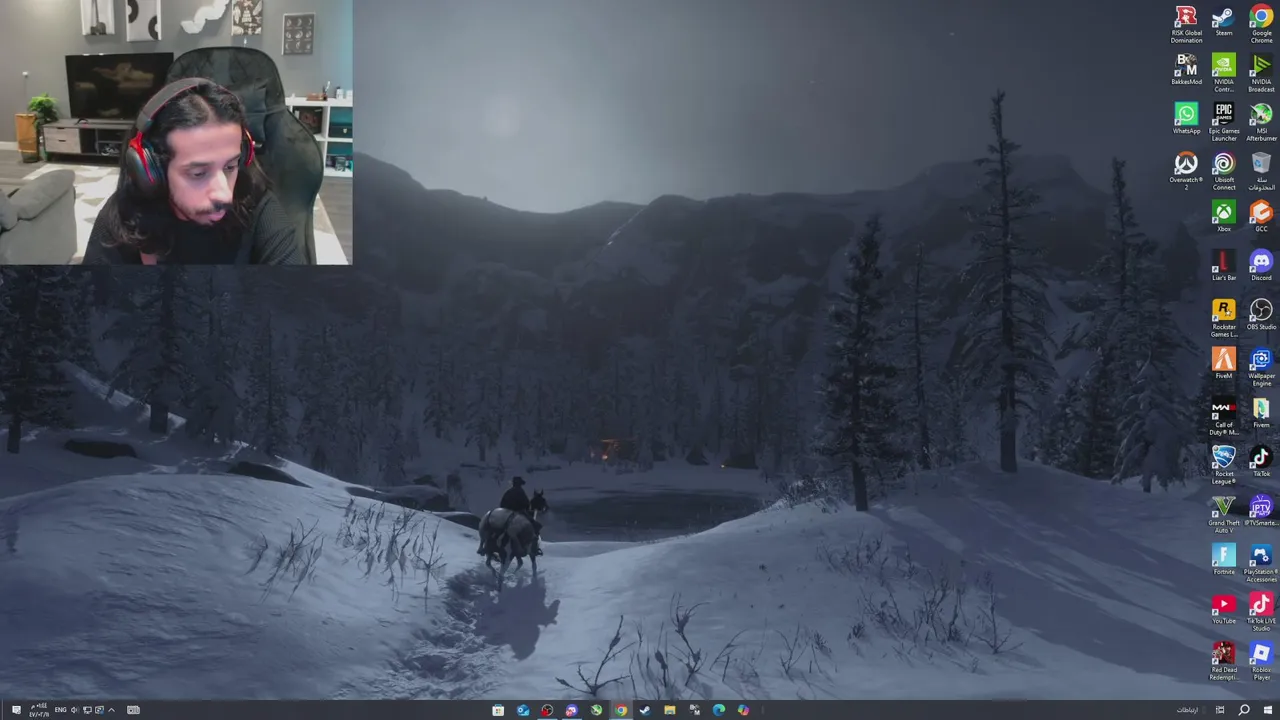Launch the Fortnite desktop shortcut
The width and height of the screenshot is (1280, 720).
[x=1223, y=557]
